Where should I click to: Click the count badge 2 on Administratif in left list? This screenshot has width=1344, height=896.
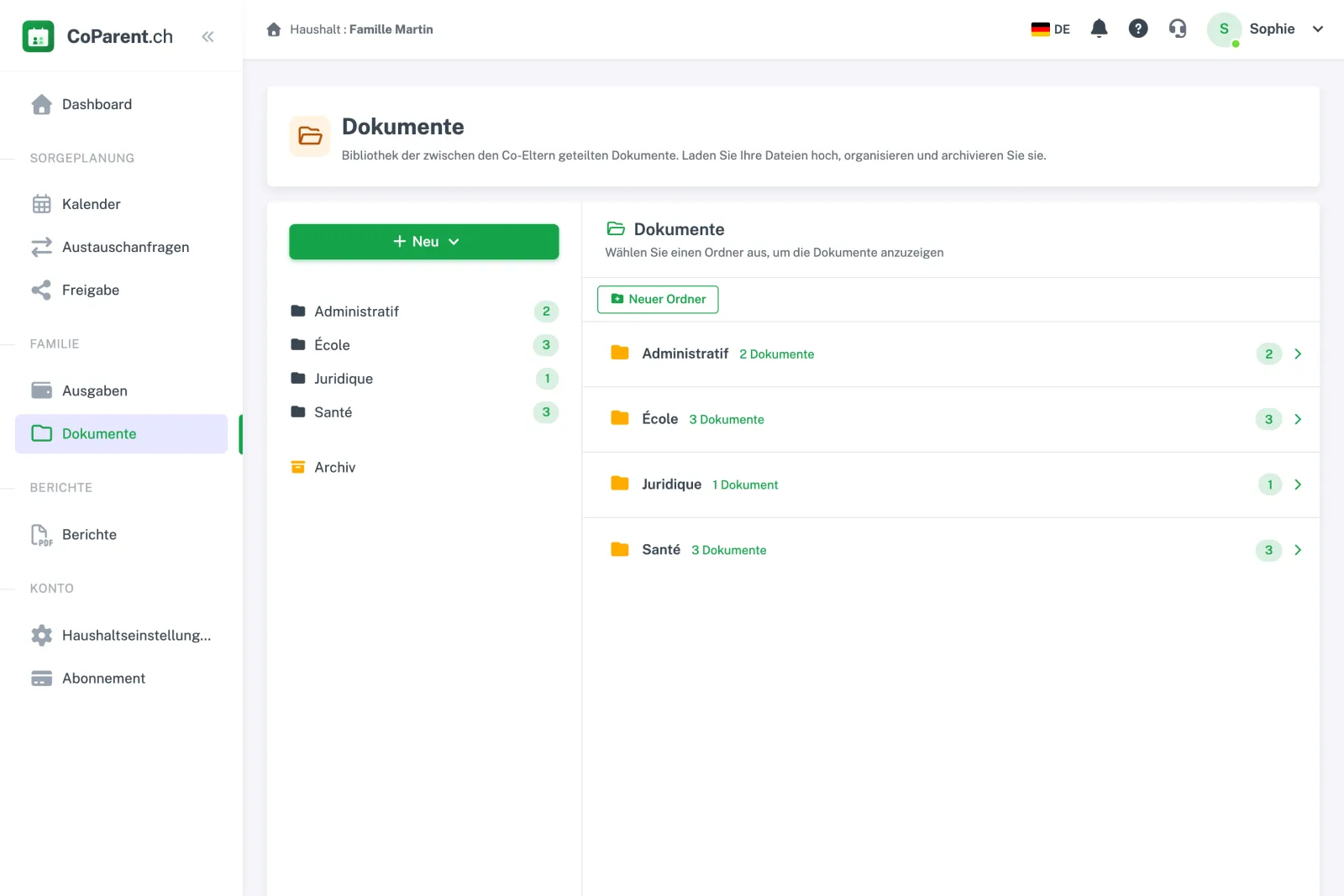click(x=546, y=312)
